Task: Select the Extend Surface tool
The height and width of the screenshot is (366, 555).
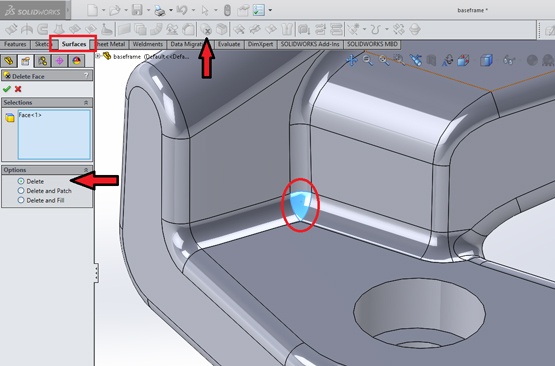Action: [x=239, y=29]
